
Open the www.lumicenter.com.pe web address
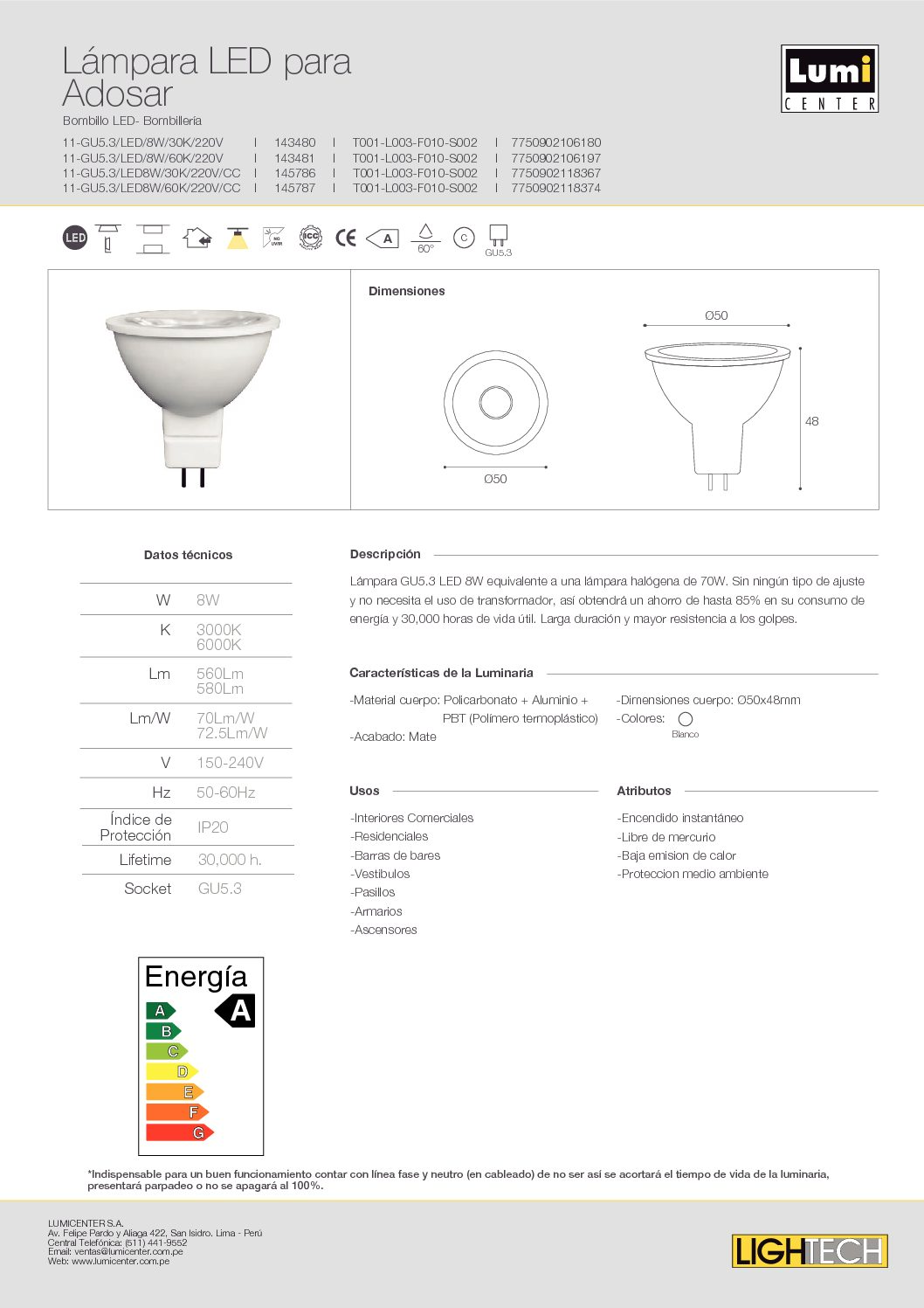[121, 1262]
